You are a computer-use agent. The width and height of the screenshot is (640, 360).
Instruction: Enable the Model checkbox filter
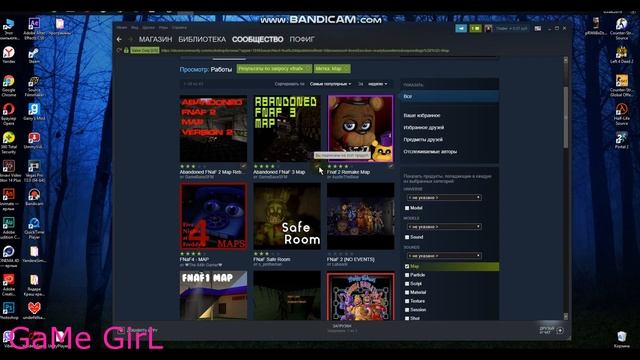407,208
